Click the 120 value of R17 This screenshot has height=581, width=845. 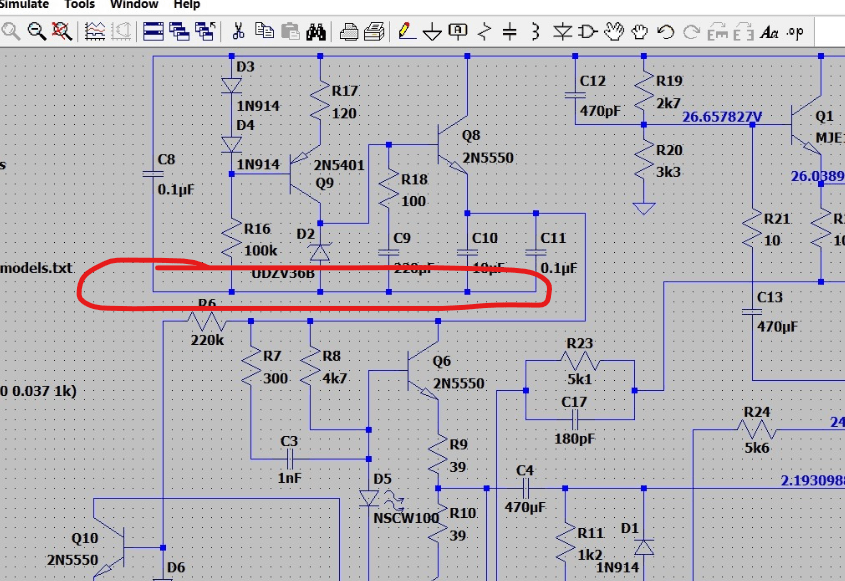(344, 113)
